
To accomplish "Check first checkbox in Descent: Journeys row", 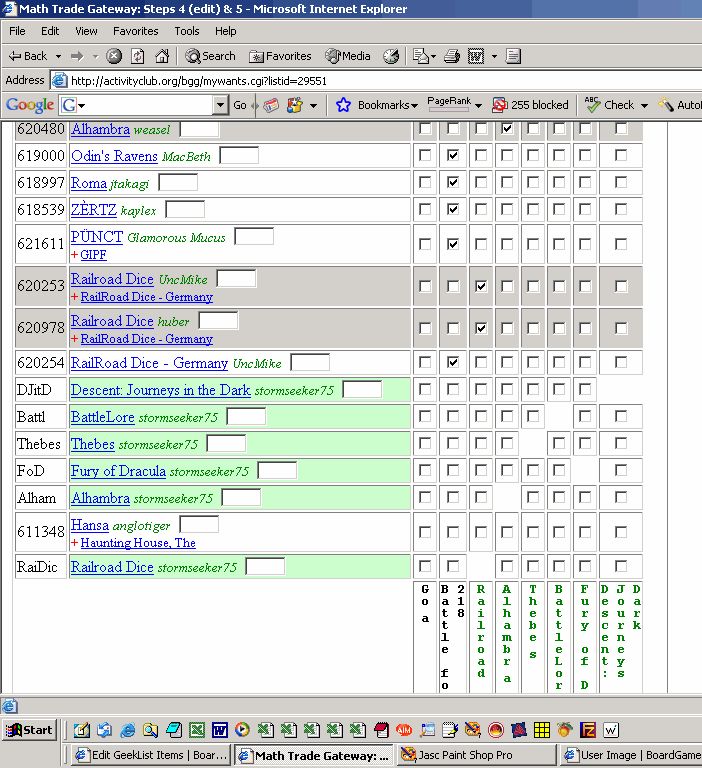I will tap(426, 389).
